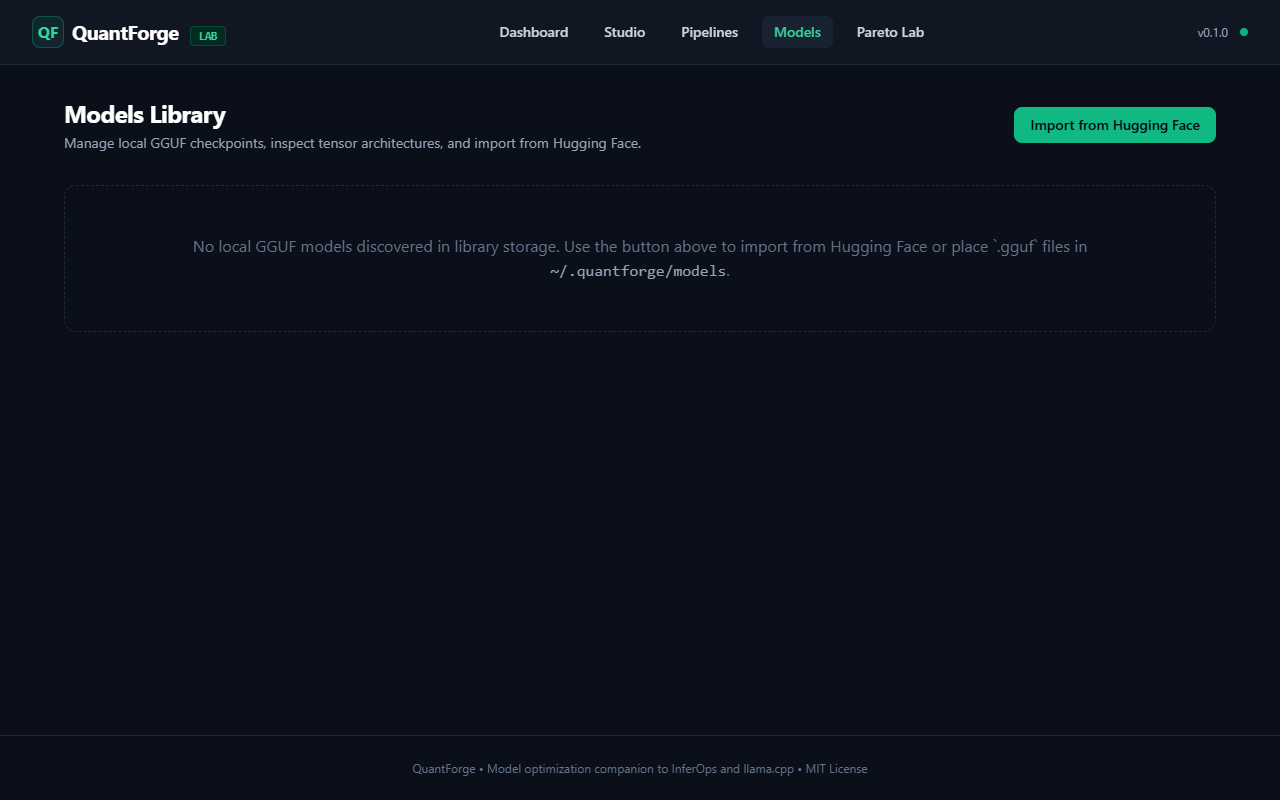The width and height of the screenshot is (1280, 800).
Task: Click the QF logo icon
Action: tap(48, 32)
